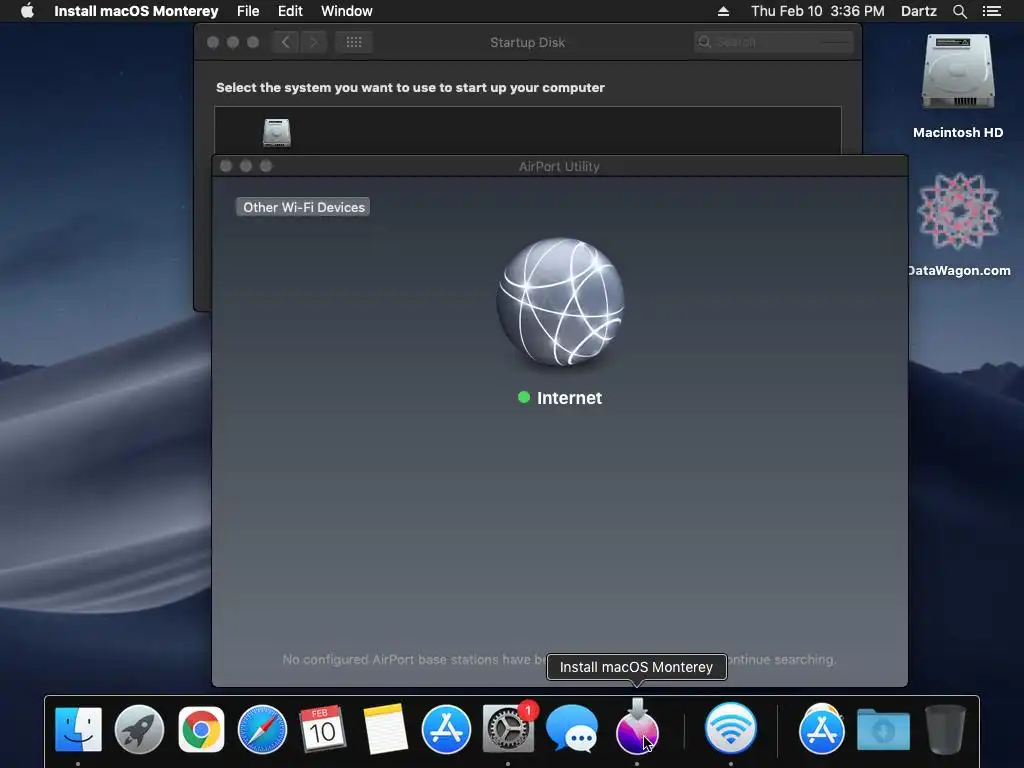Screen dimensions: 1024x768
Task: Close the AirPort Utility window
Action: point(226,166)
